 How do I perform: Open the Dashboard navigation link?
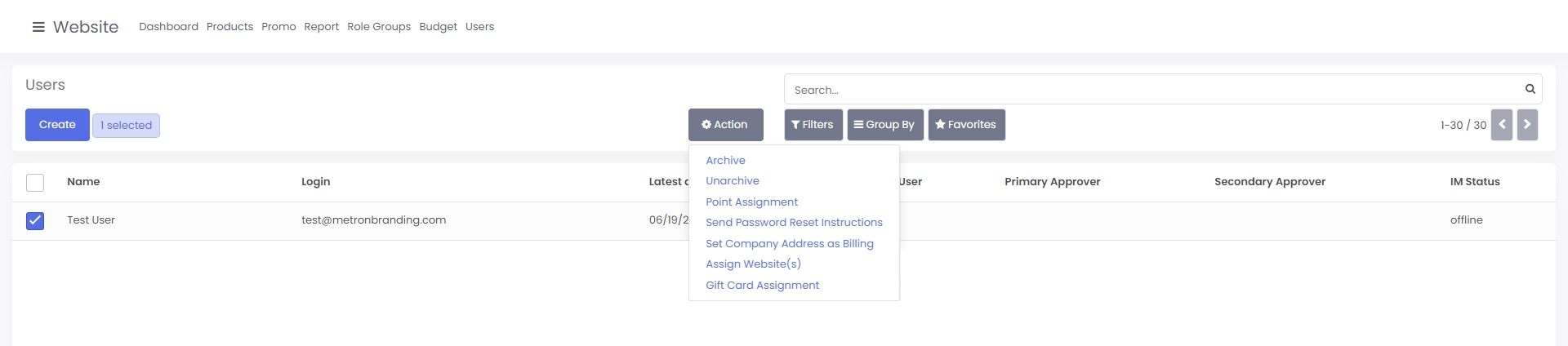pos(168,27)
